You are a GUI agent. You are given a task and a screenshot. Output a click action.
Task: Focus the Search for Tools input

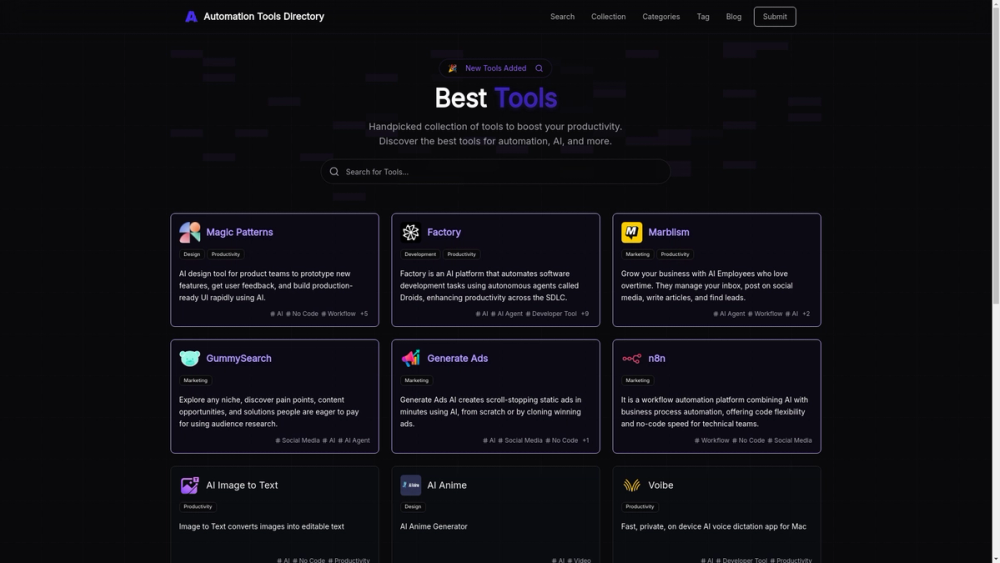496,172
